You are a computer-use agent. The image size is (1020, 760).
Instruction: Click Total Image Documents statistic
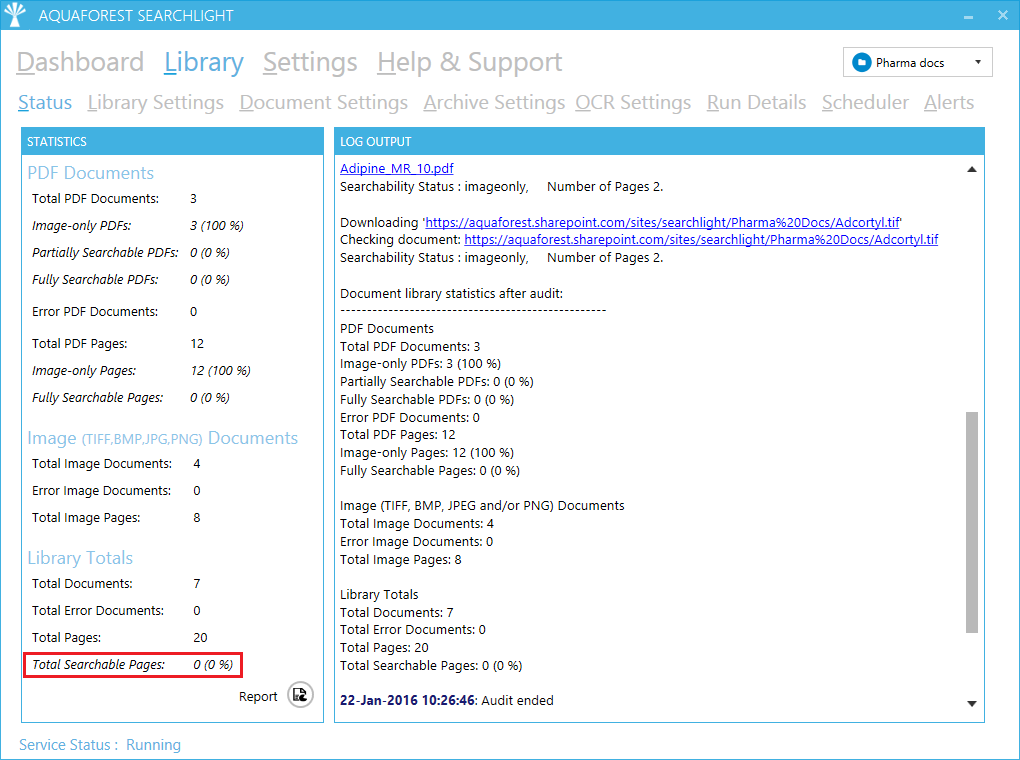[116, 464]
